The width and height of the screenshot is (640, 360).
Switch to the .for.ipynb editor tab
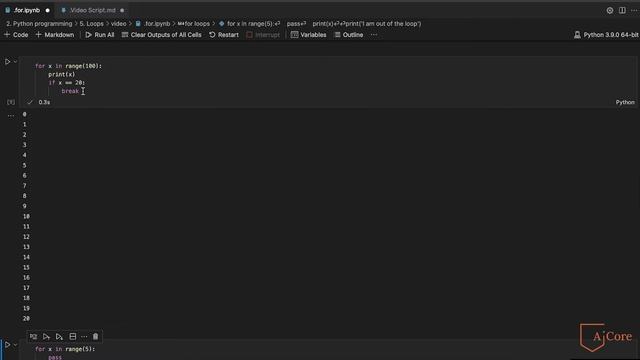point(27,10)
